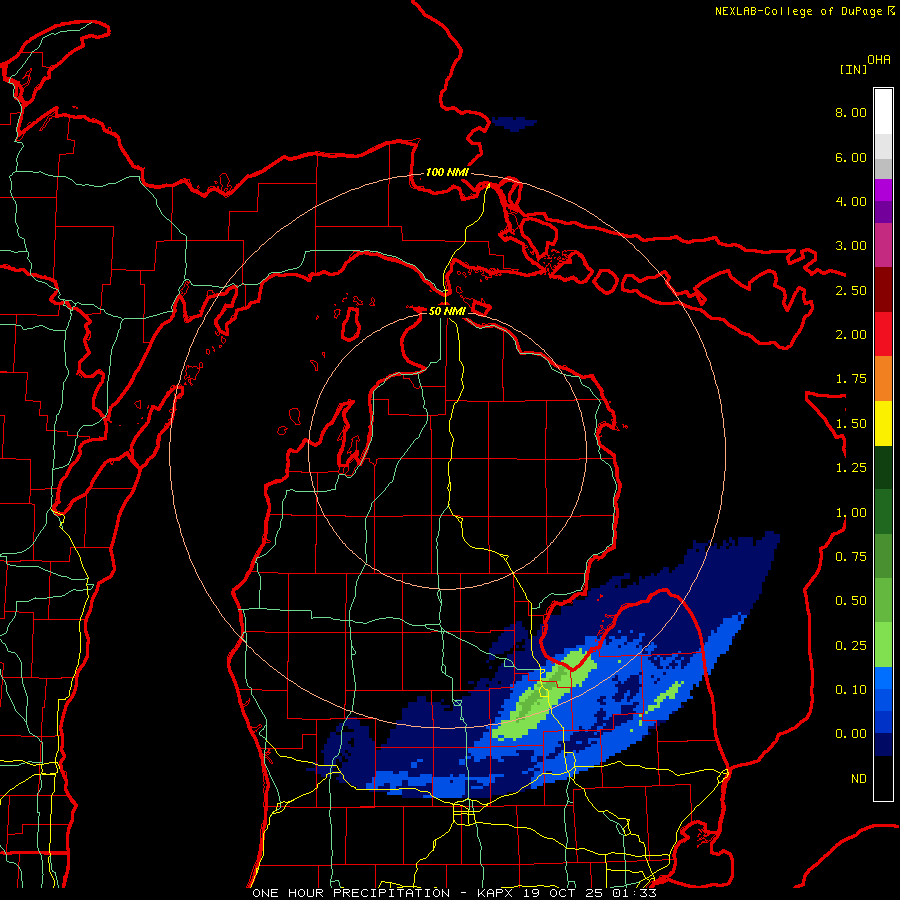Select the dark red legend swatch
Image resolution: width=900 pixels, height=900 pixels.
883,290
